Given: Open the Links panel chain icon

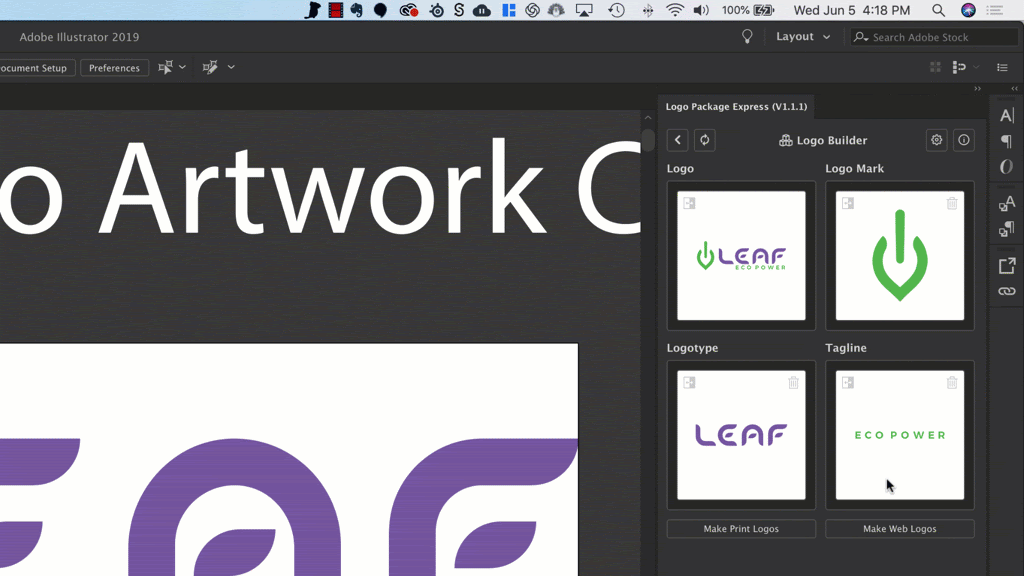Looking at the screenshot, I should pos(1006,291).
